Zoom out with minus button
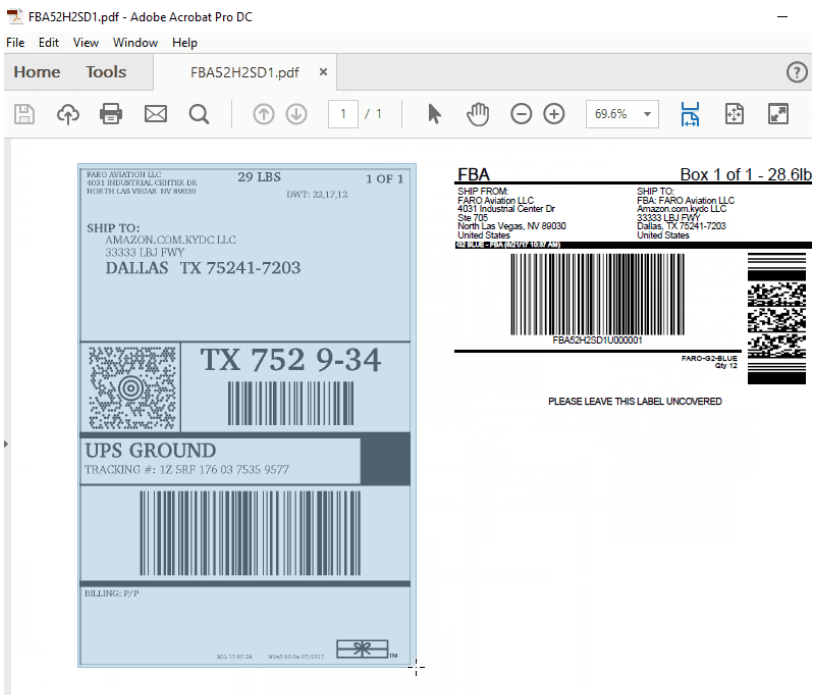 pos(521,114)
